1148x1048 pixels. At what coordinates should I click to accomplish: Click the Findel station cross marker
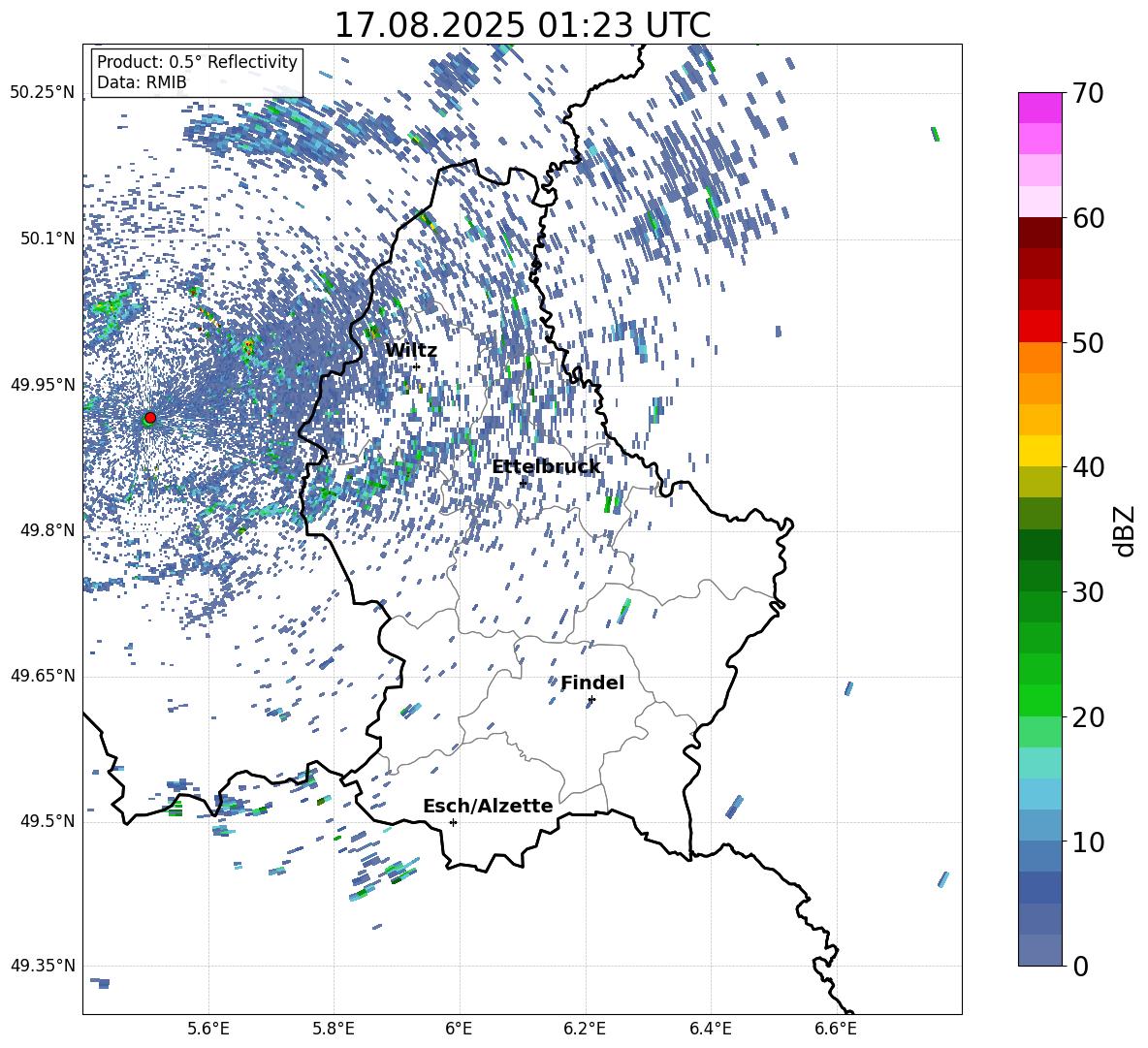tap(591, 700)
